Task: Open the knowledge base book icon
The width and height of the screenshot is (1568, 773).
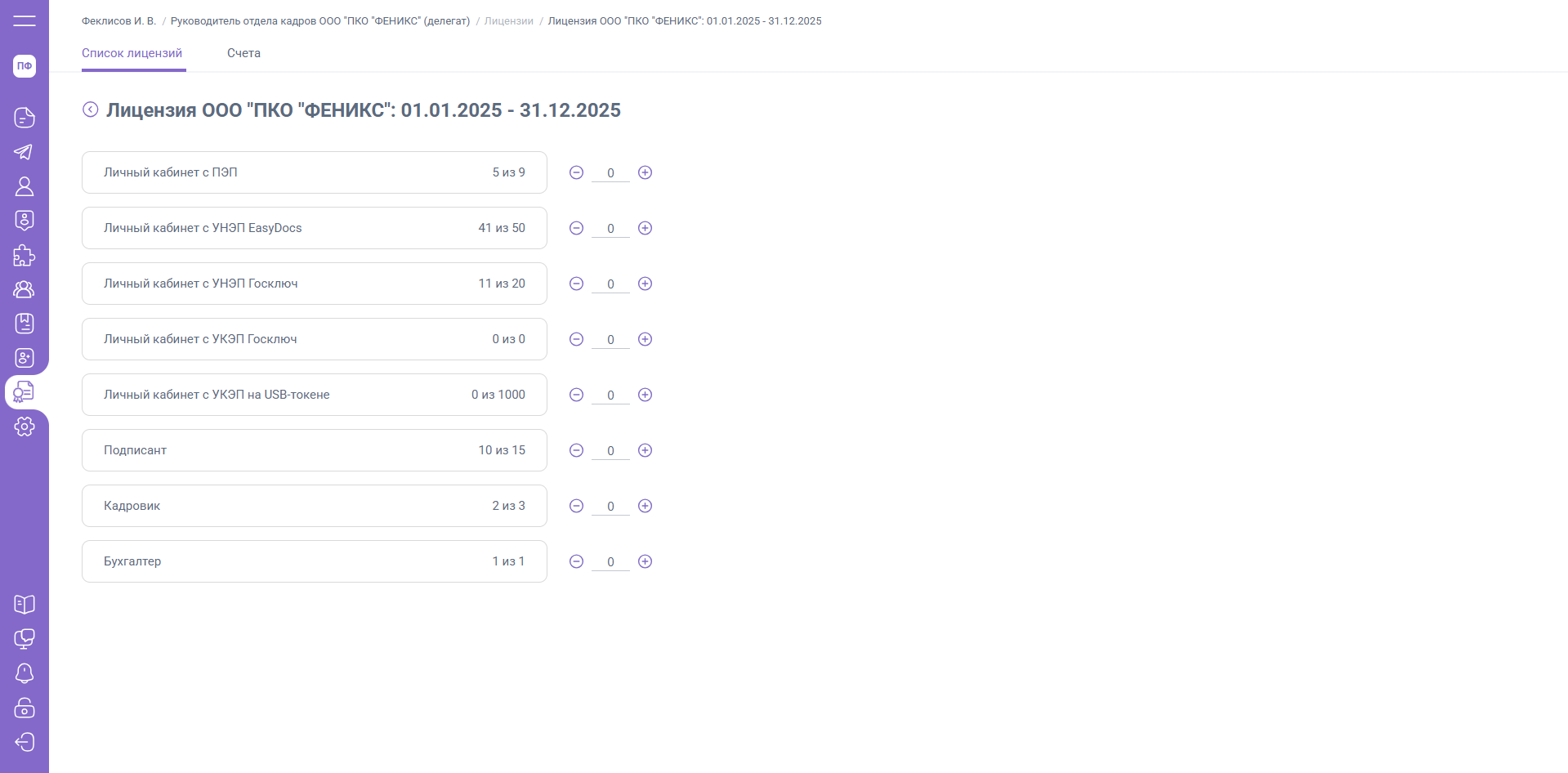Action: (25, 605)
